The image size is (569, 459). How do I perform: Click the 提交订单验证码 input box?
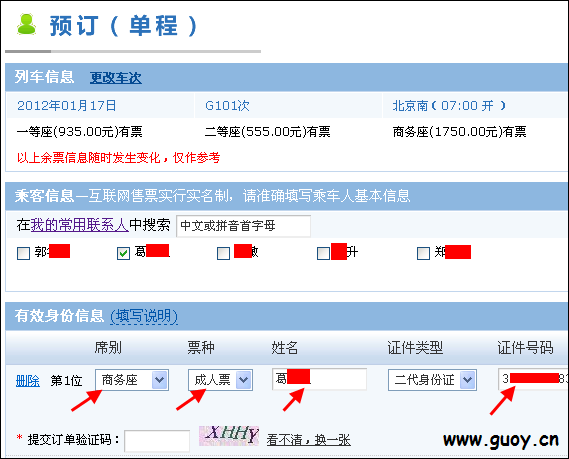pos(157,441)
